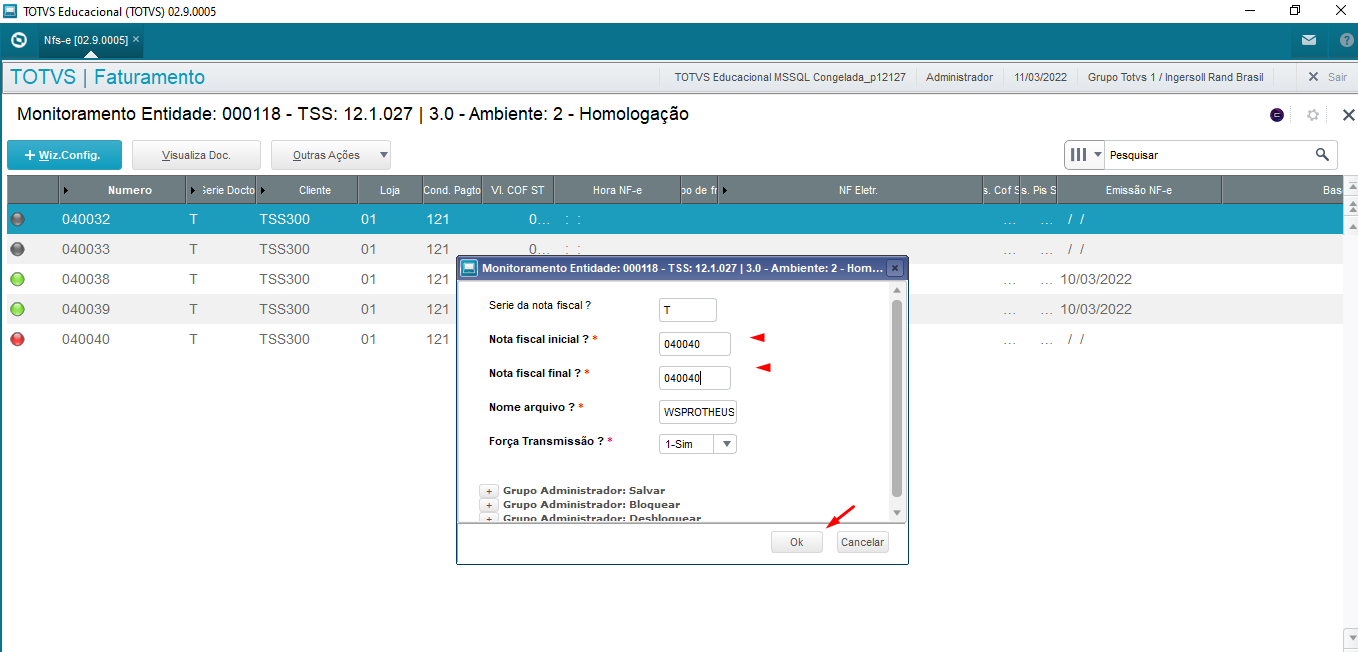Open the column filter dropdown beside the search box

coord(1085,155)
